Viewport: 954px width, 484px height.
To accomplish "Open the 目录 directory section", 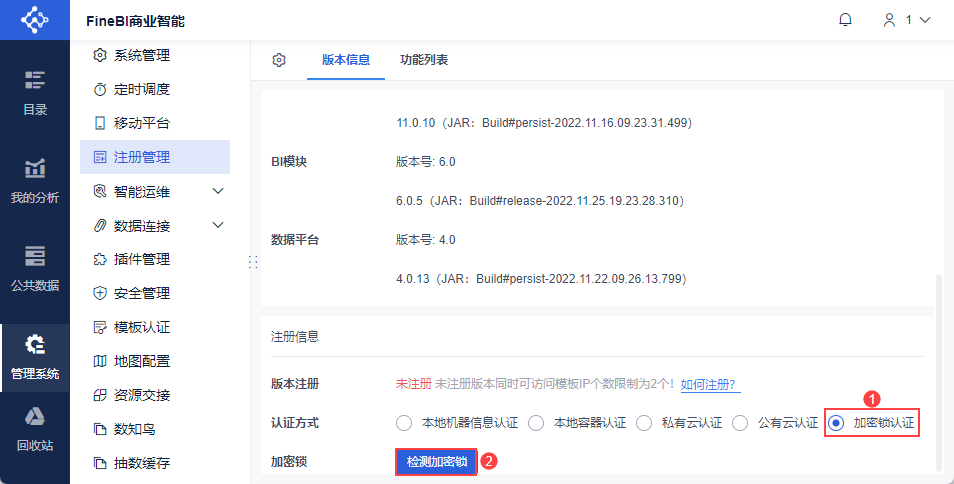I will coord(35,93).
